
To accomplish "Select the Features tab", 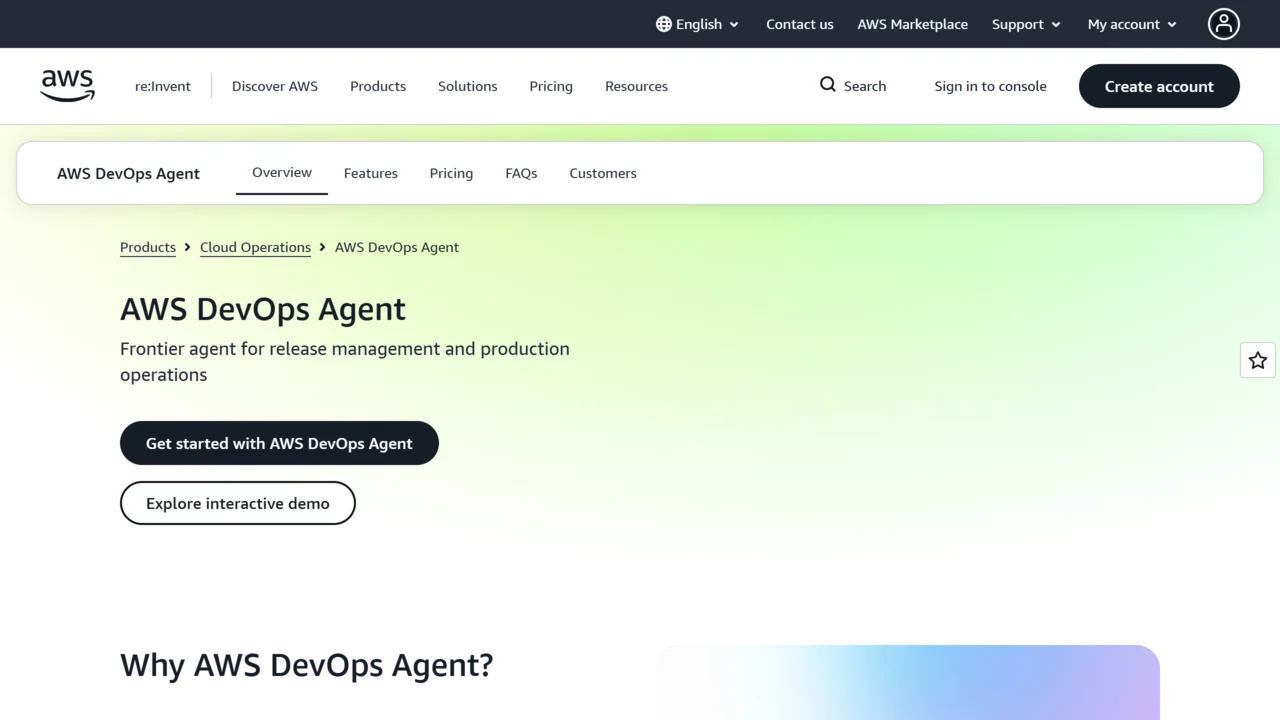I will [371, 173].
